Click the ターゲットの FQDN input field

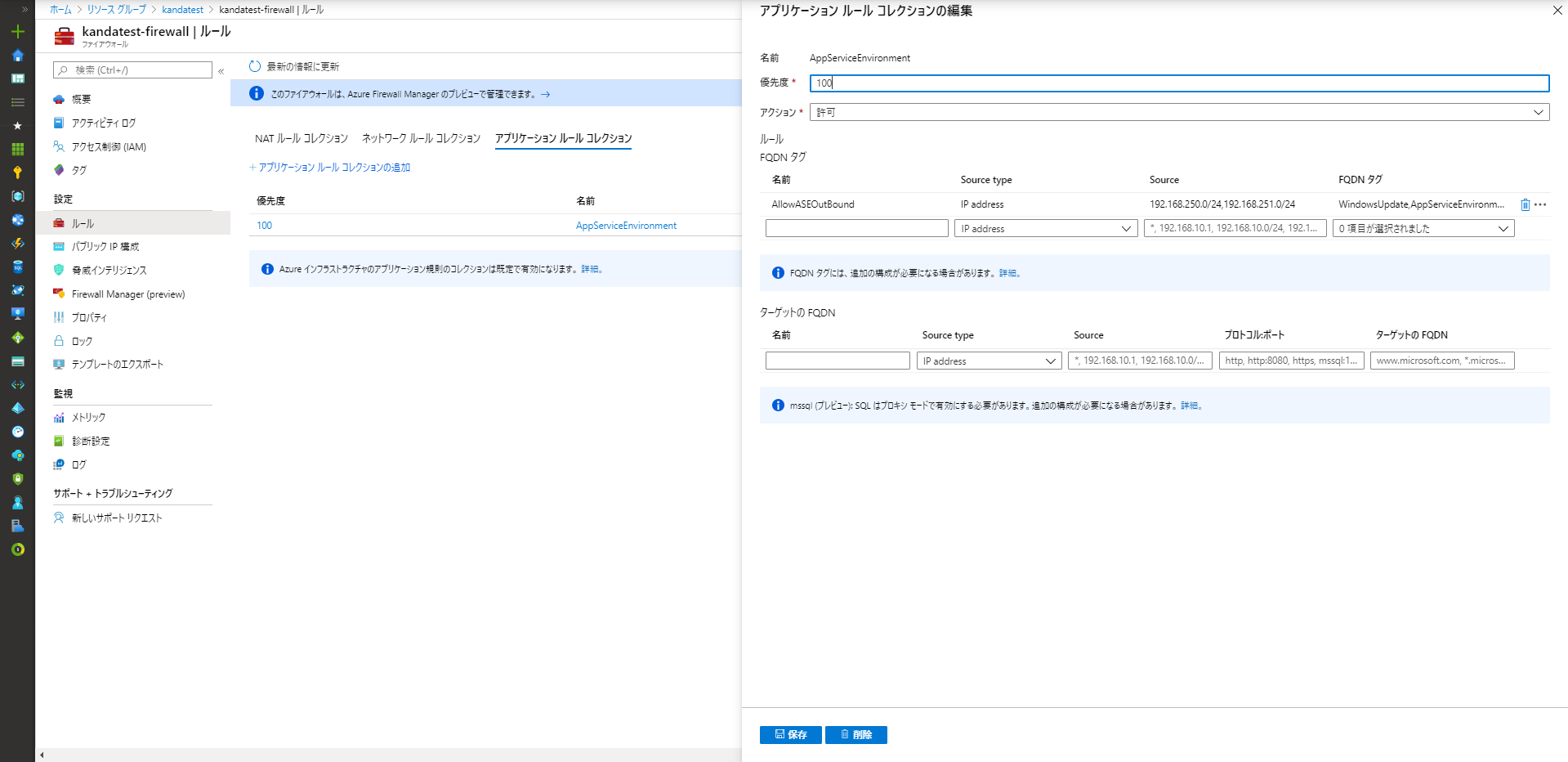1441,361
